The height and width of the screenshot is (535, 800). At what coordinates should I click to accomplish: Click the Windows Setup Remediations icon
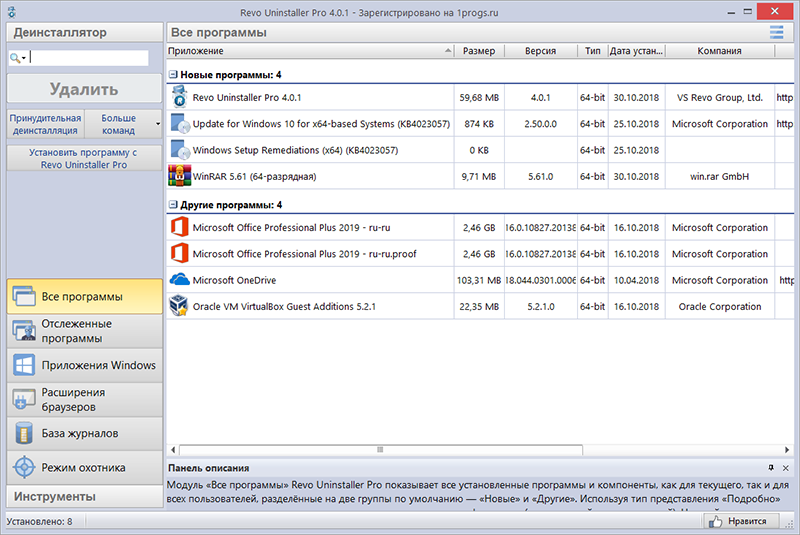180,150
